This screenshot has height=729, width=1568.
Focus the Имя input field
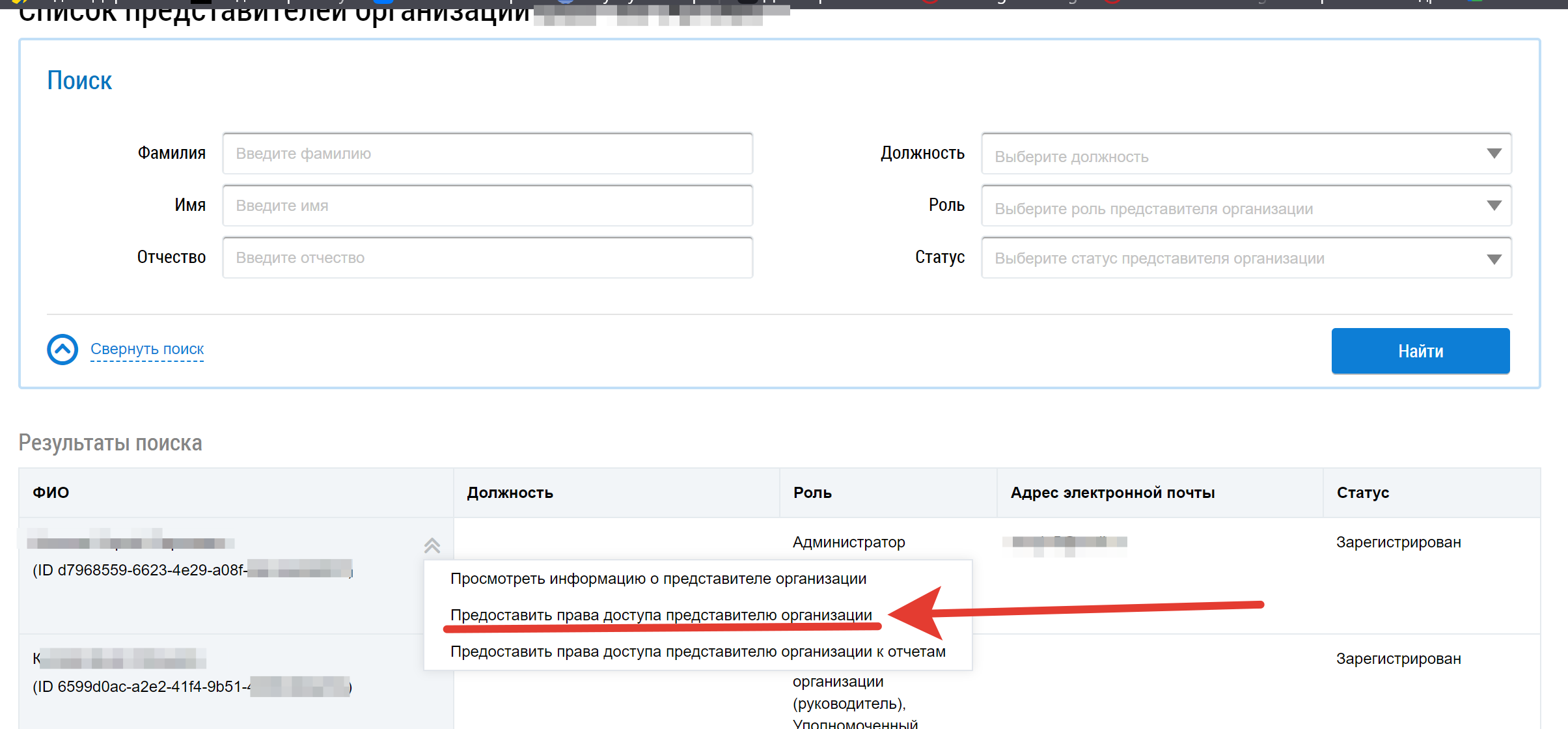click(488, 206)
